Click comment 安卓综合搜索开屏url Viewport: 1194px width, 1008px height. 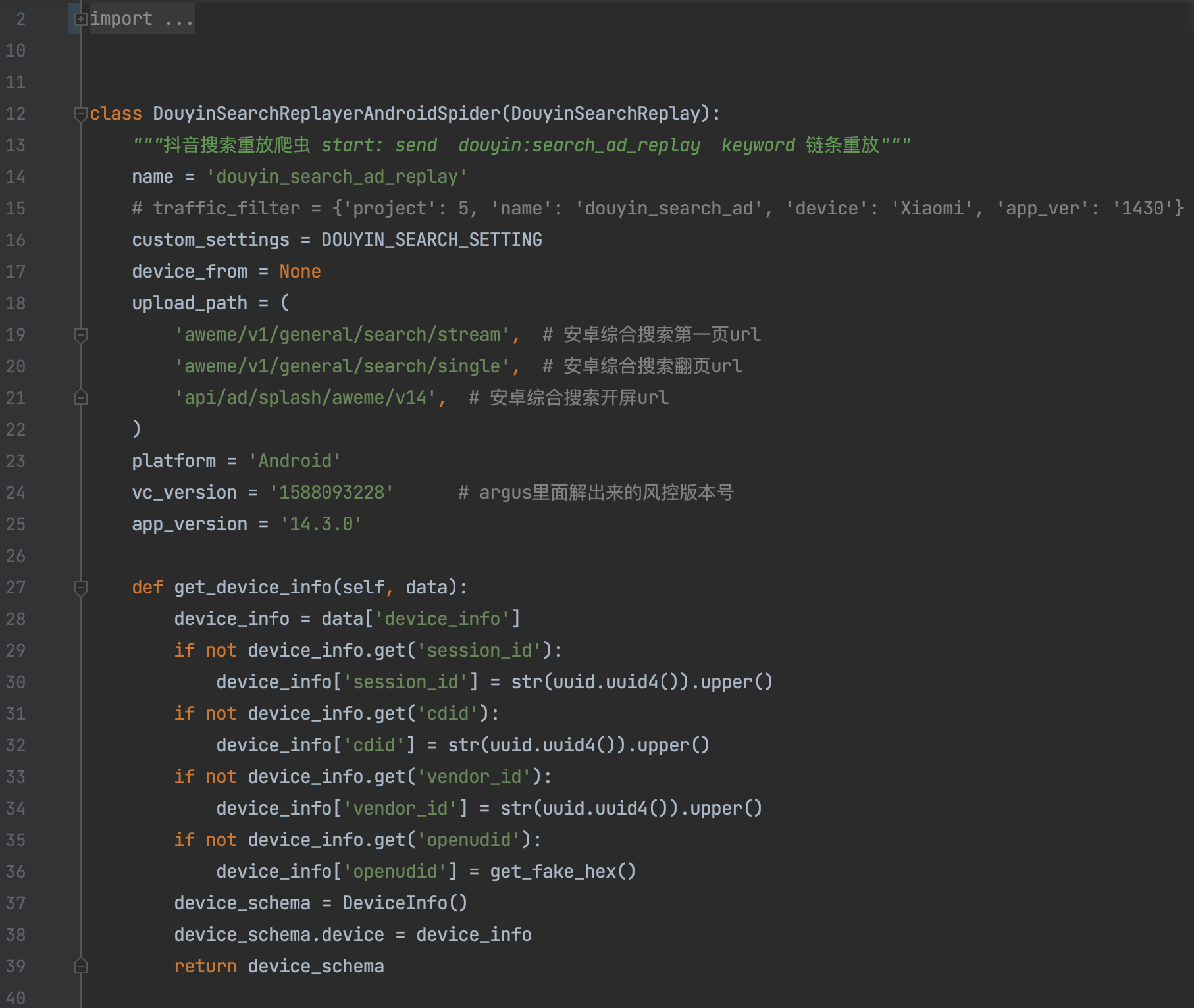[569, 398]
